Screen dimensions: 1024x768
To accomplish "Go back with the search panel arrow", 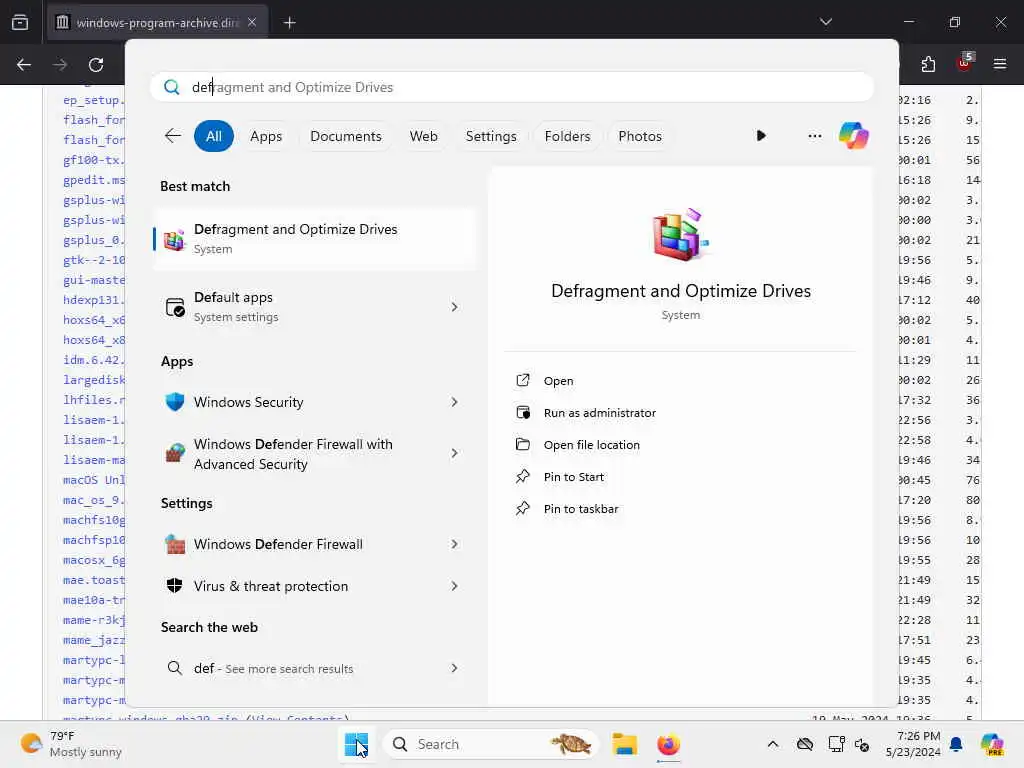I will (x=172, y=136).
